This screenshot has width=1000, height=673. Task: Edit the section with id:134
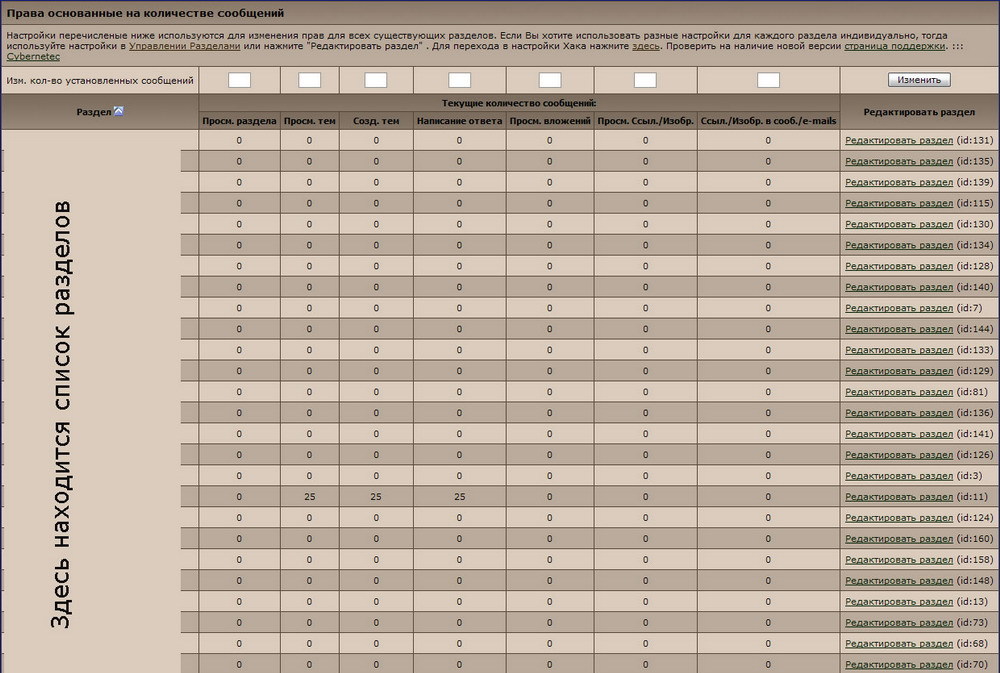click(899, 246)
